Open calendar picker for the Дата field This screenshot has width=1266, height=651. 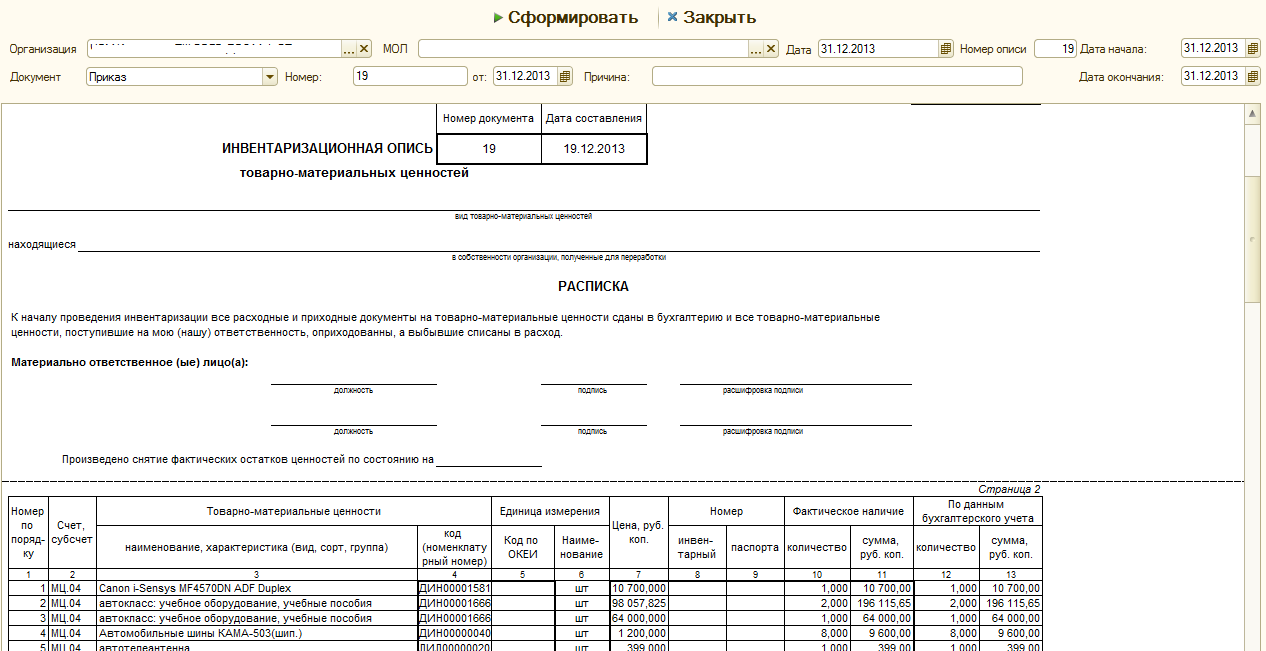(946, 48)
